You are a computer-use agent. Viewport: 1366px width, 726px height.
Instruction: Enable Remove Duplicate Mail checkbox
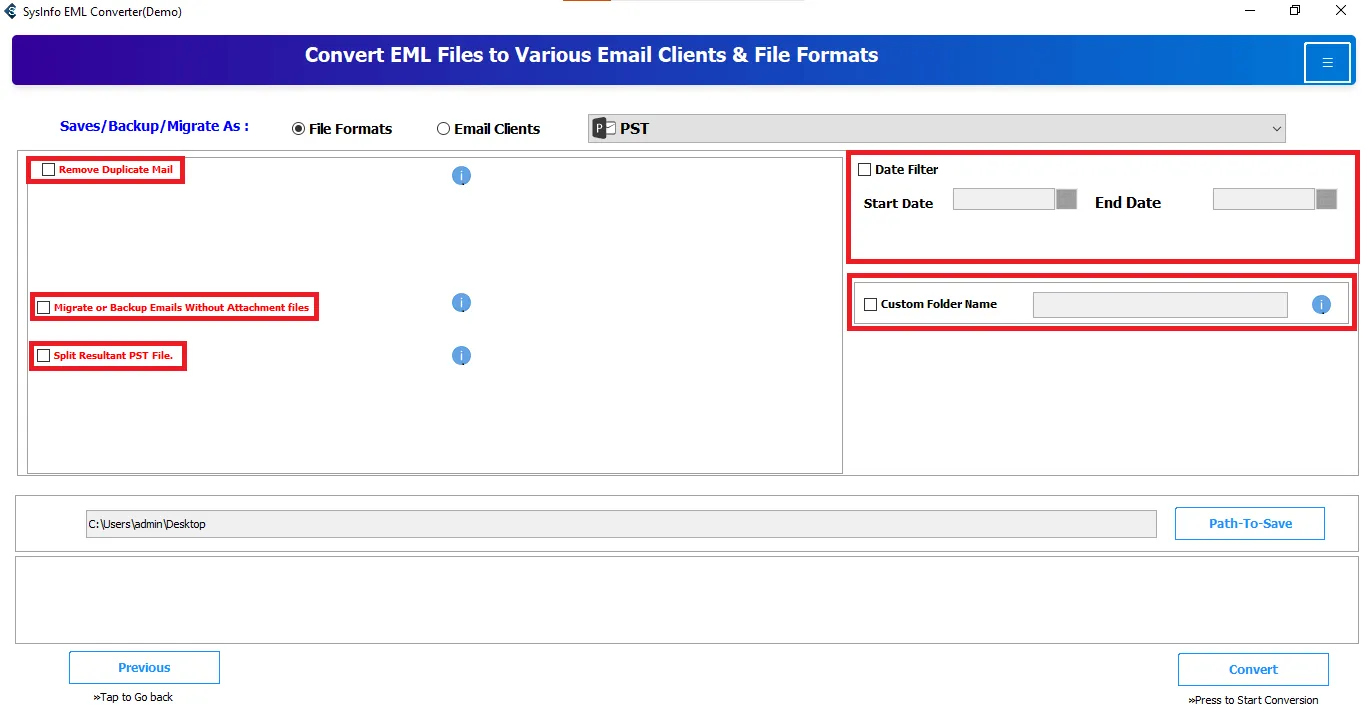click(48, 170)
